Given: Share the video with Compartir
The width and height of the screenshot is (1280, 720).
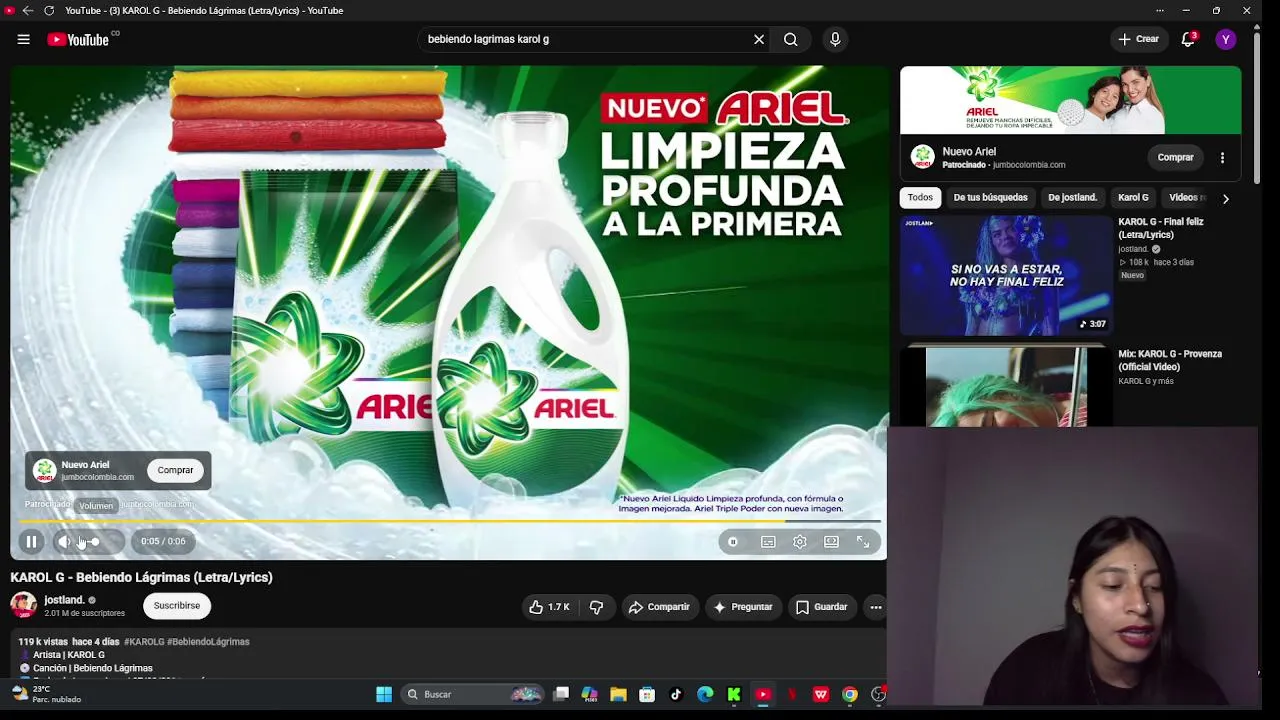Looking at the screenshot, I should [659, 607].
